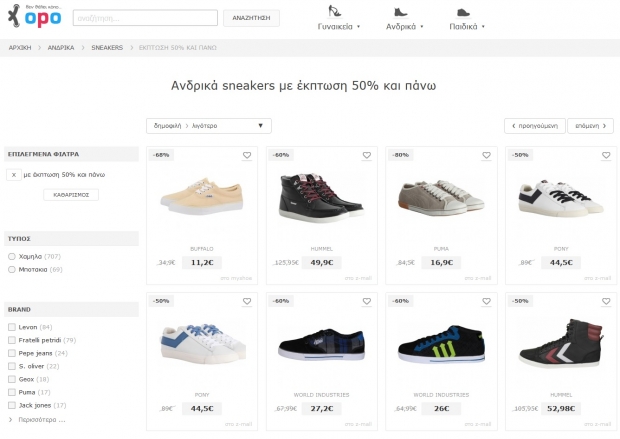Select the Μποτάκια type radio button
Screen dimensions: 620x439
click(x=12, y=270)
